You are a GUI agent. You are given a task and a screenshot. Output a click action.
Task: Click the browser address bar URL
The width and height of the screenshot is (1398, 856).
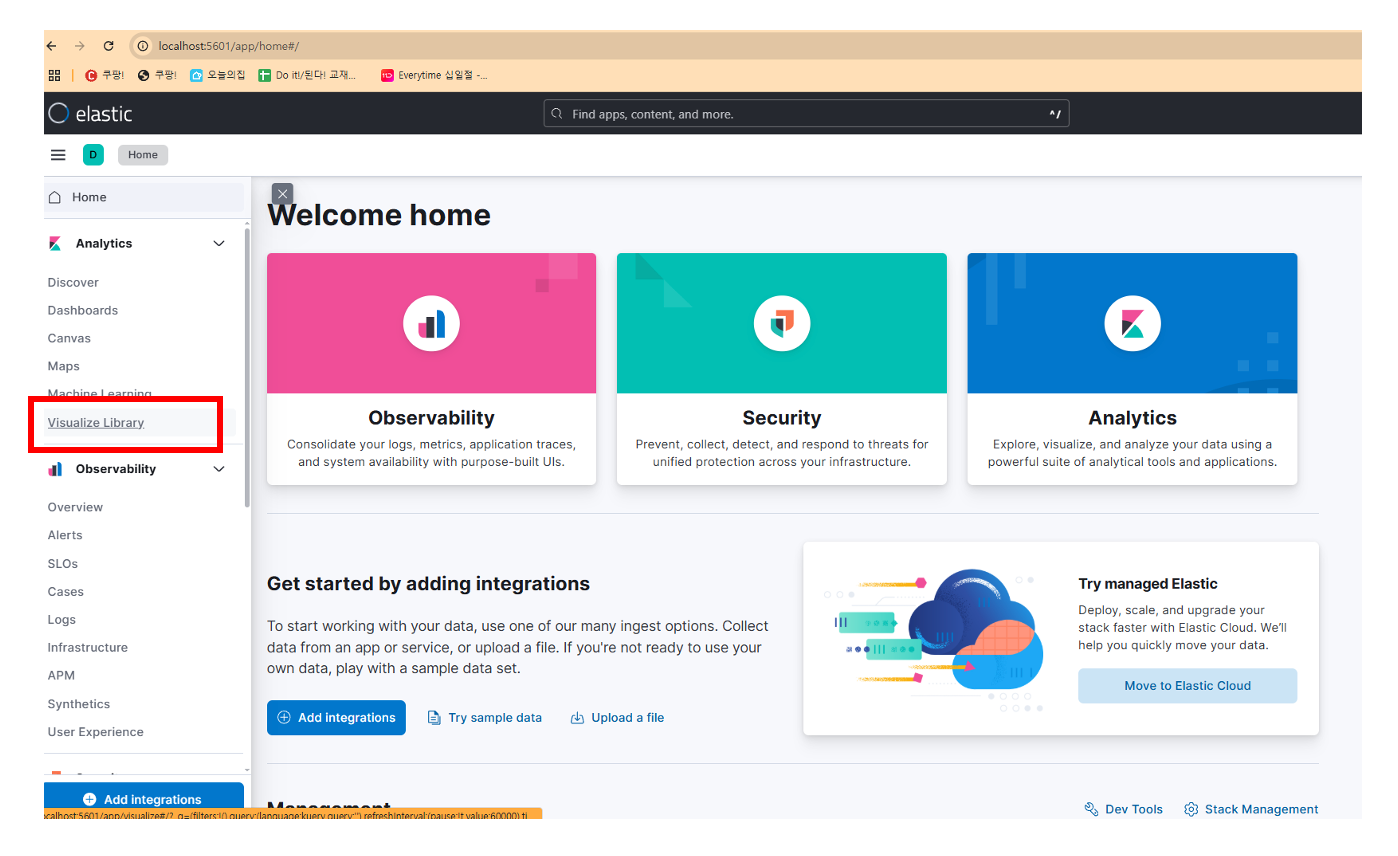click(x=228, y=46)
